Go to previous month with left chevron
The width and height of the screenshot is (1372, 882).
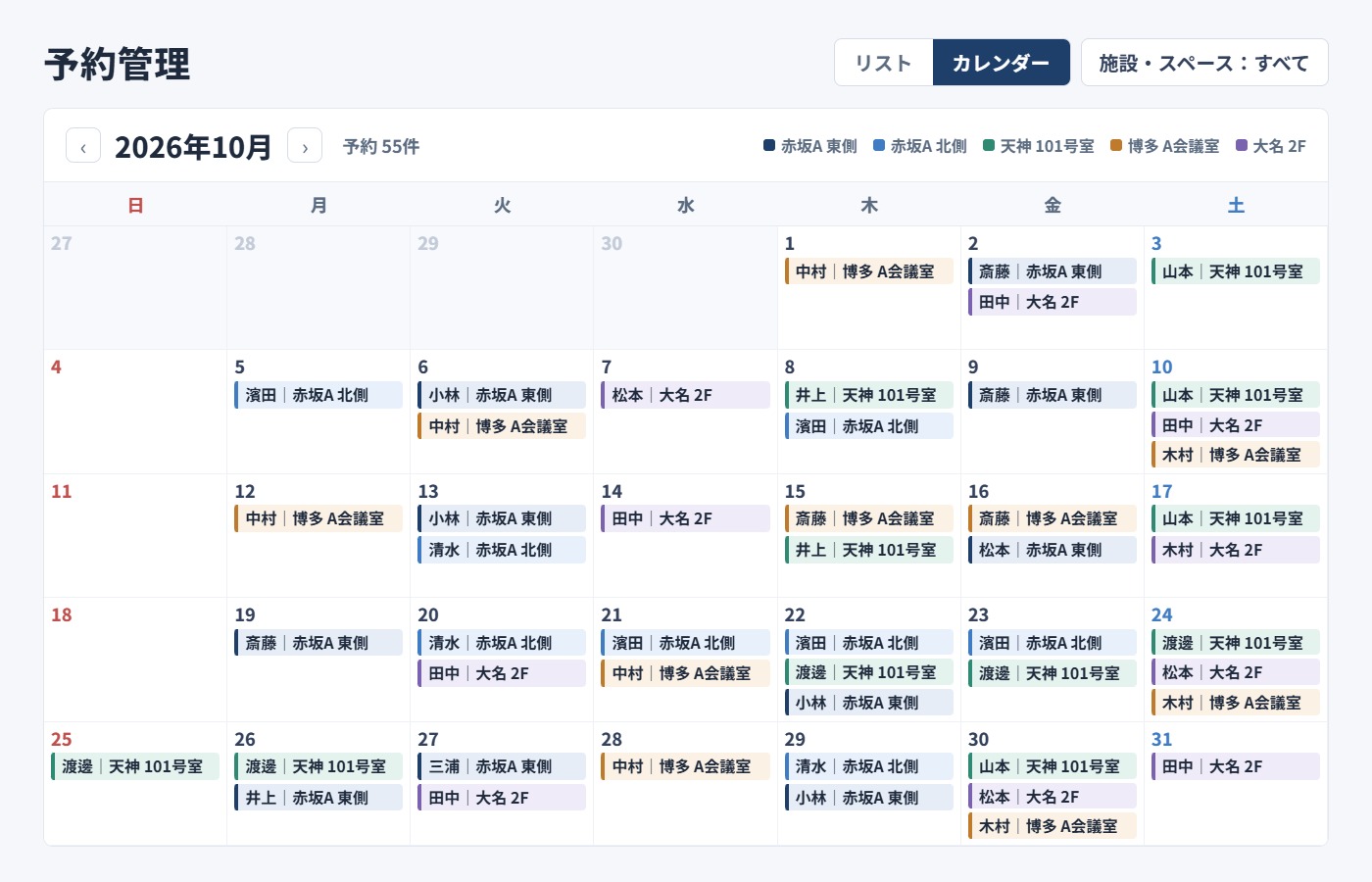click(83, 146)
